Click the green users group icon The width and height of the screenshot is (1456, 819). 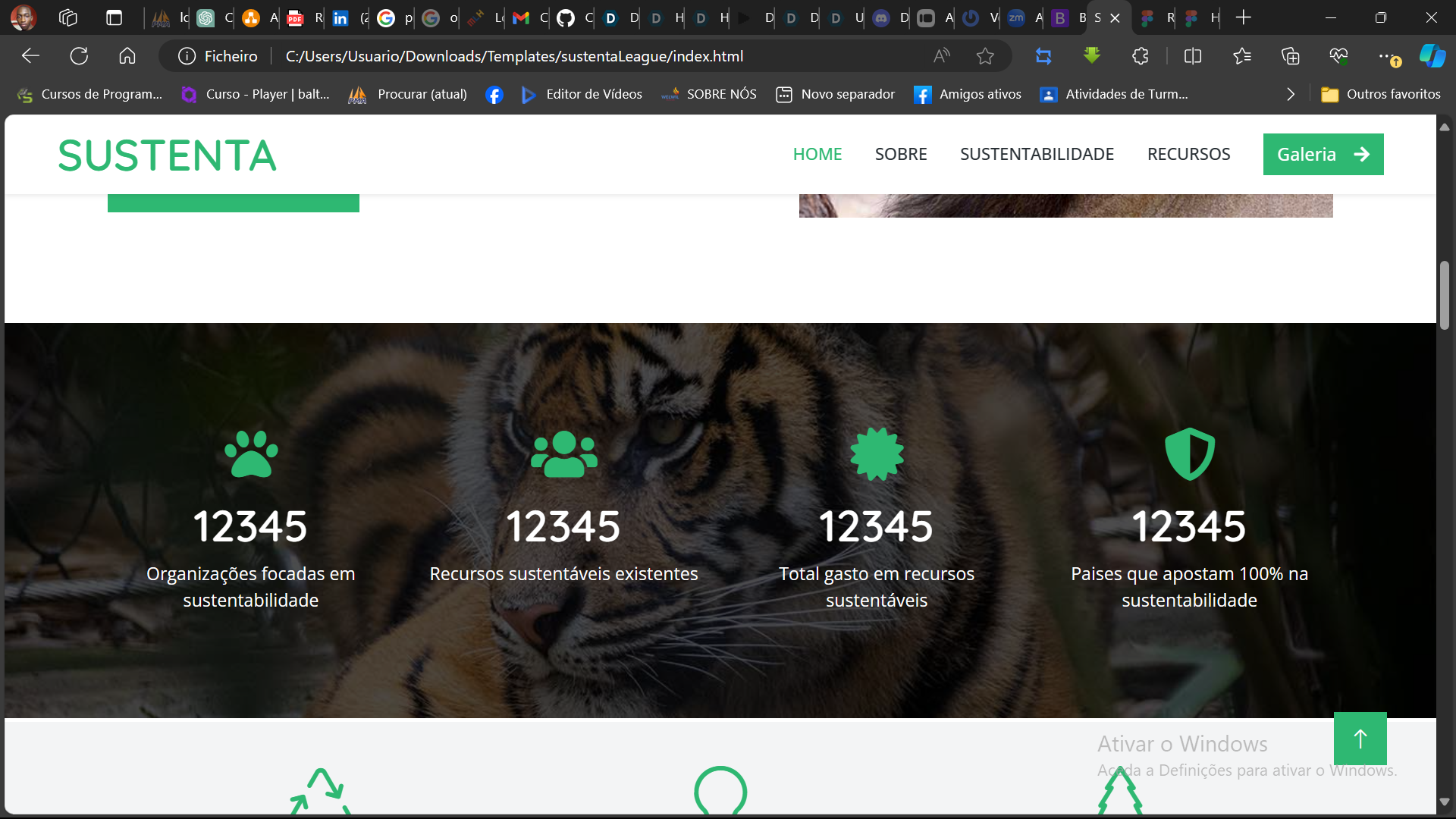click(563, 453)
